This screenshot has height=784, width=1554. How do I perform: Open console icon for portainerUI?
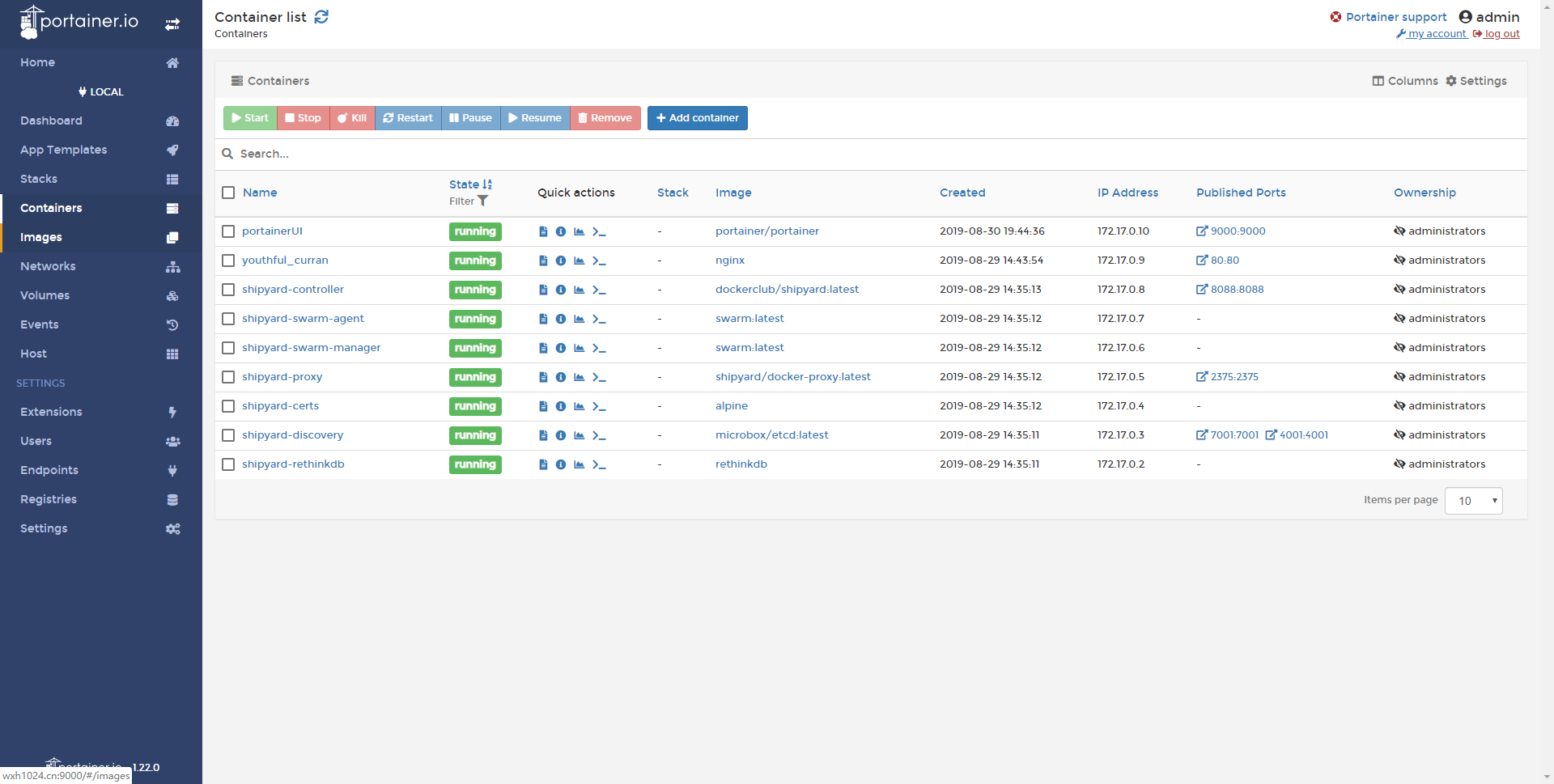coord(599,231)
